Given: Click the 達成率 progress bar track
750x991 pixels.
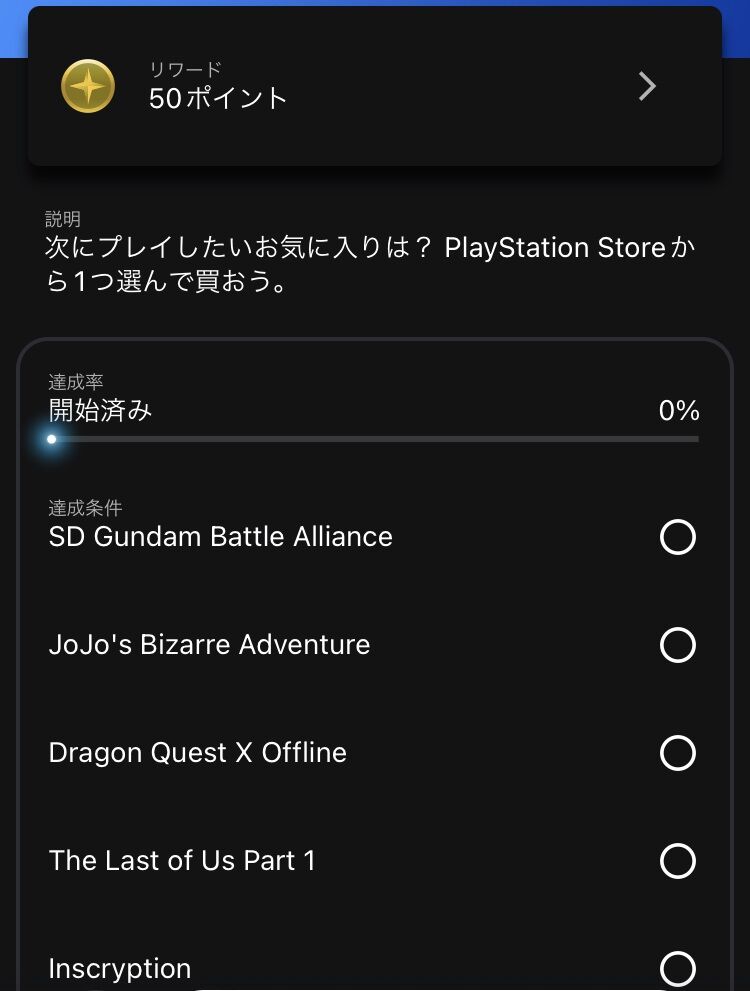Looking at the screenshot, I should point(375,439).
